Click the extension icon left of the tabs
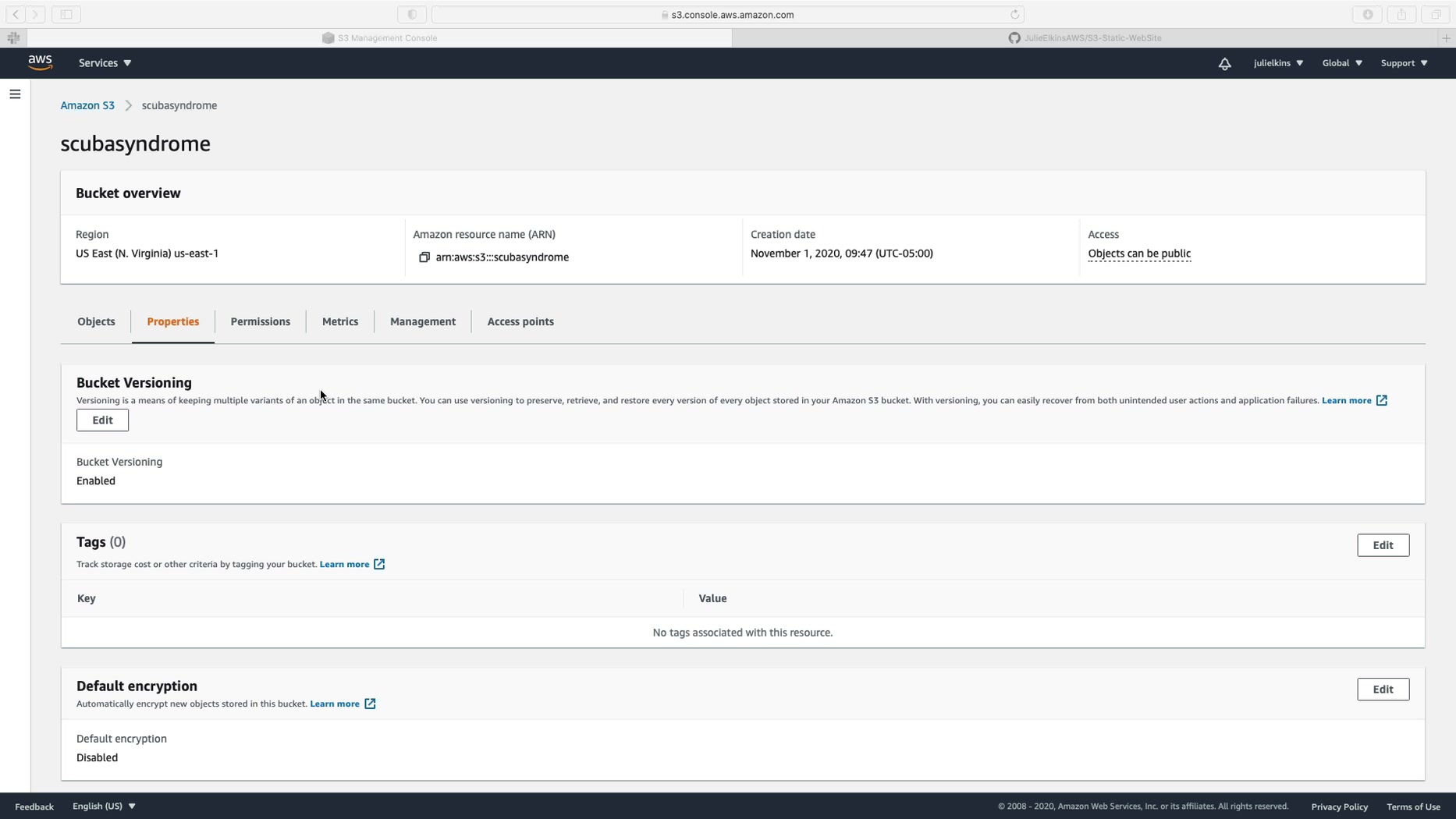The width and height of the screenshot is (1456, 819). pyautogui.click(x=13, y=37)
